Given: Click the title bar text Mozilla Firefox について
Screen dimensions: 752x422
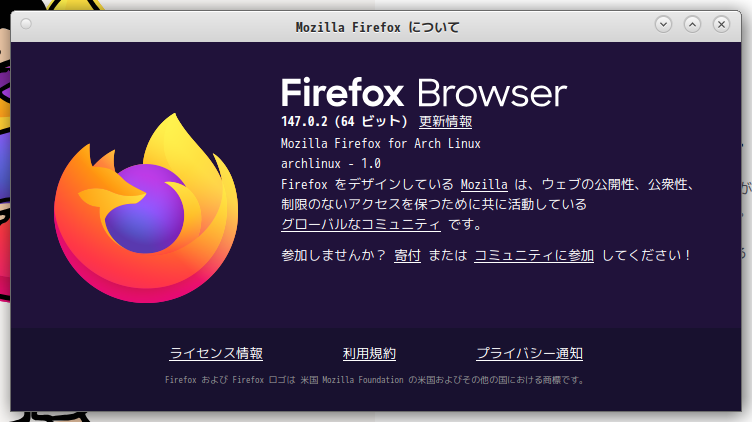Looking at the screenshot, I should point(377,27).
